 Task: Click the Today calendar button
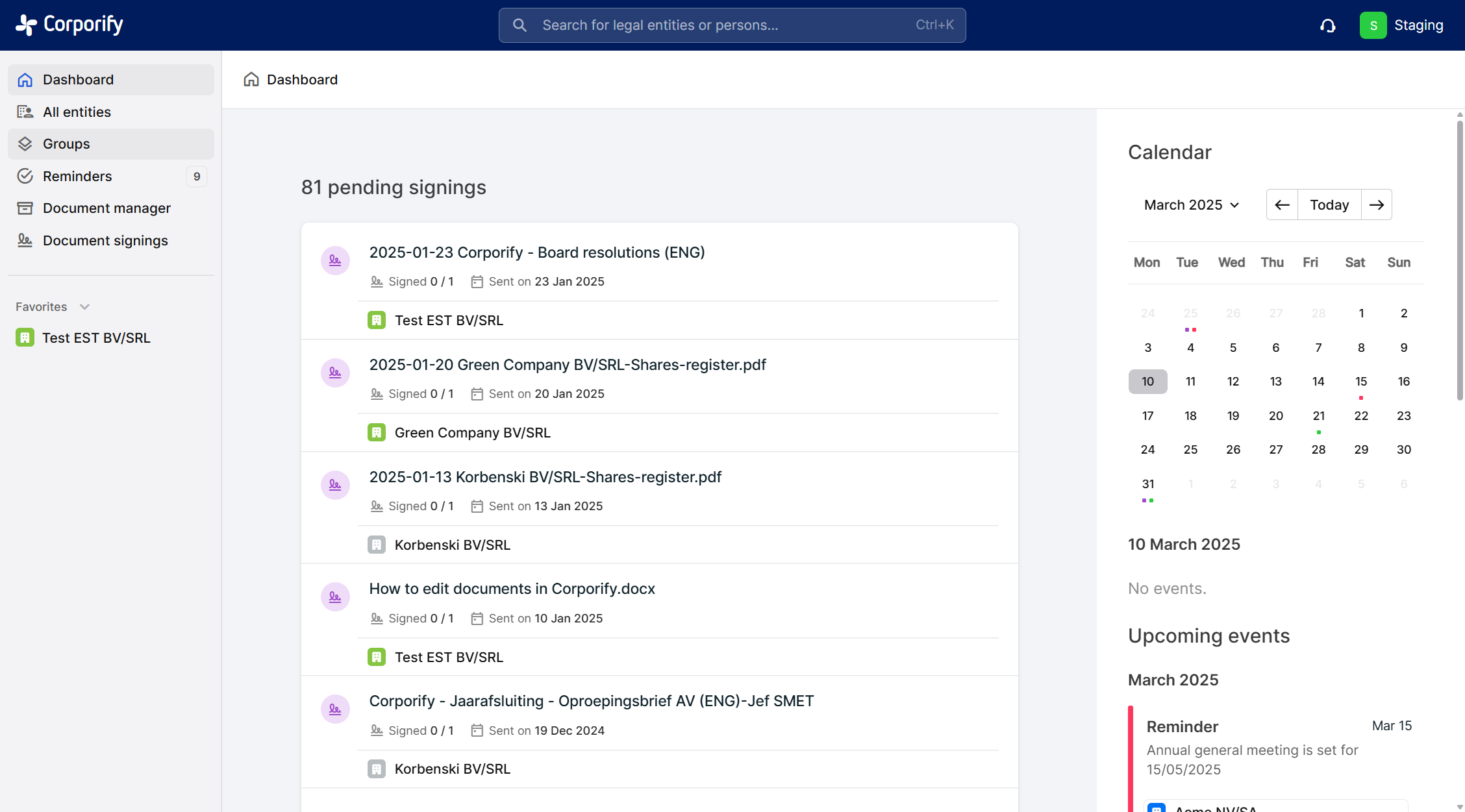[x=1329, y=205]
